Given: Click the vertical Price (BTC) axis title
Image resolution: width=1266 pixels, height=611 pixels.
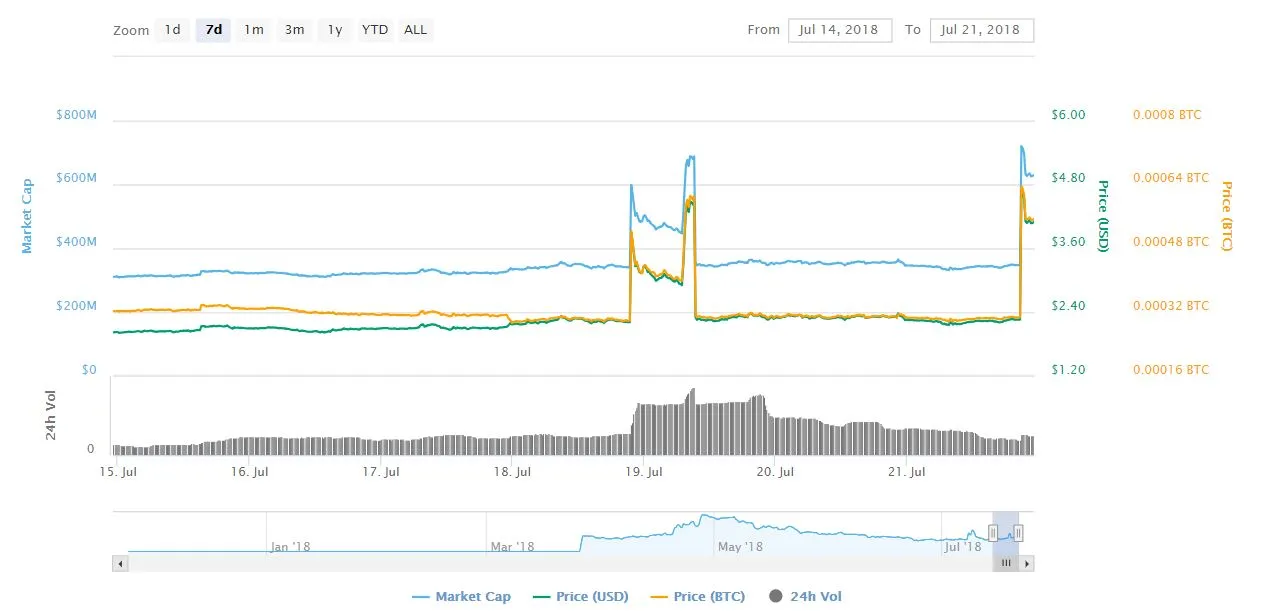Looking at the screenshot, I should point(1226,216).
